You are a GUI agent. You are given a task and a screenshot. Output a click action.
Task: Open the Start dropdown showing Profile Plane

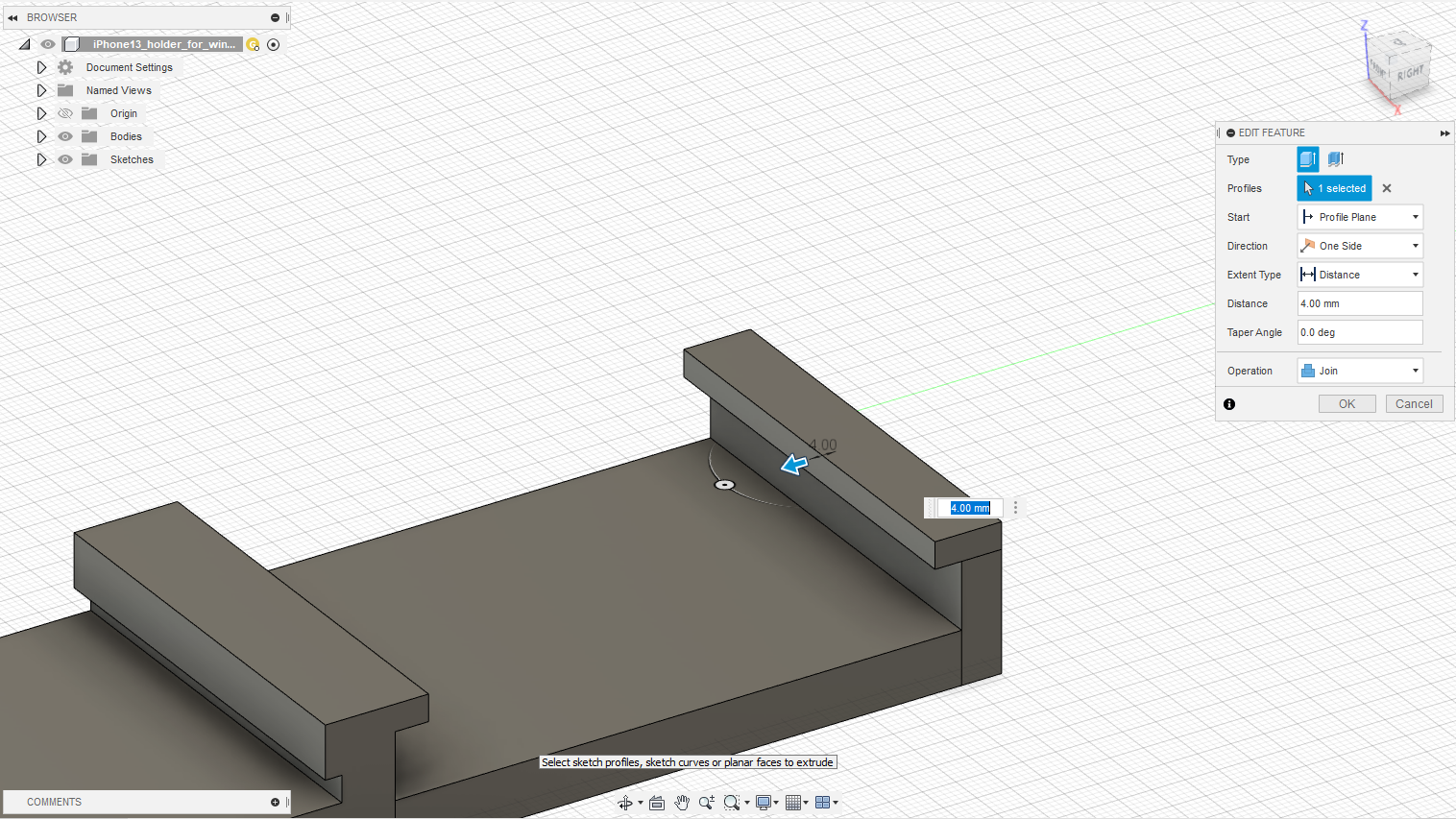pos(1360,217)
